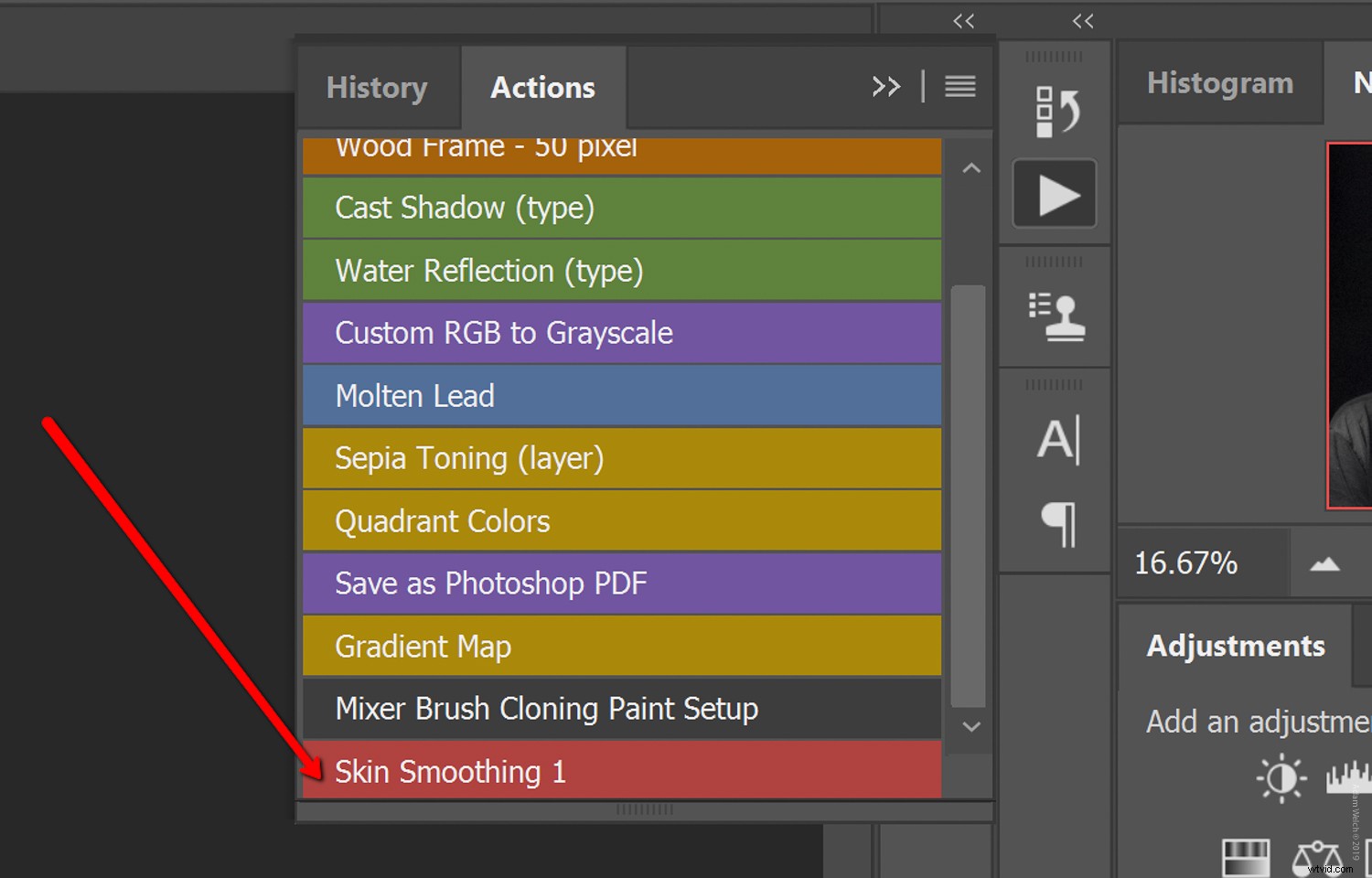Open the Character panel

pyautogui.click(x=1057, y=439)
